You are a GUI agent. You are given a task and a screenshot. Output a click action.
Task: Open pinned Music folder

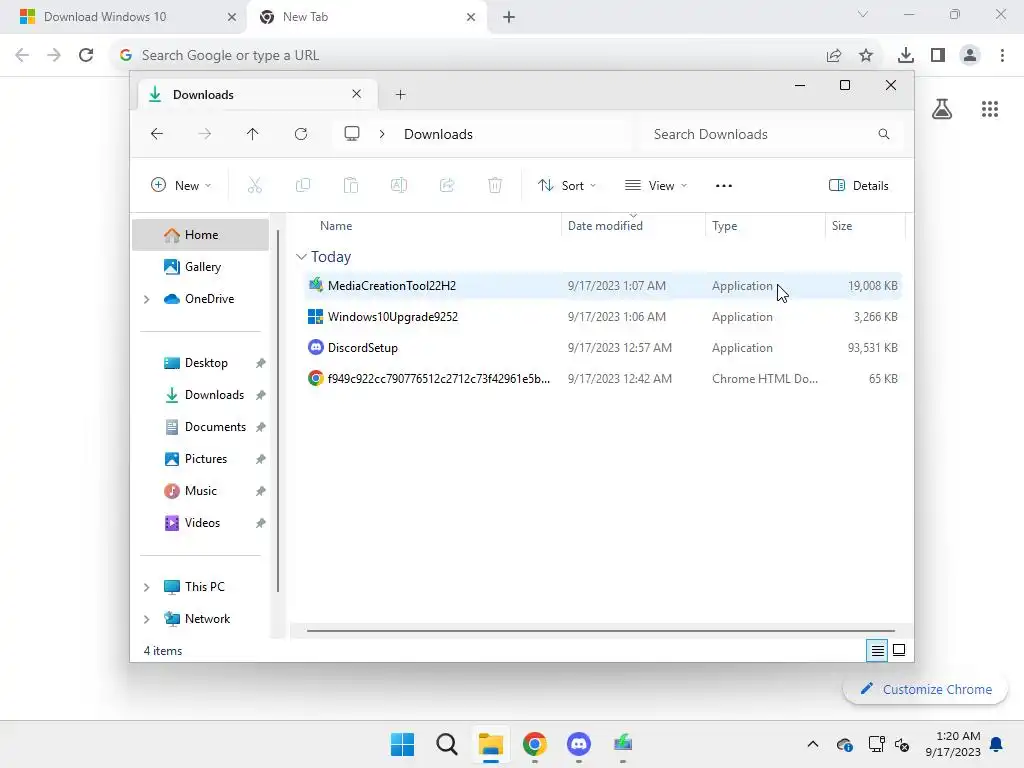coord(200,491)
